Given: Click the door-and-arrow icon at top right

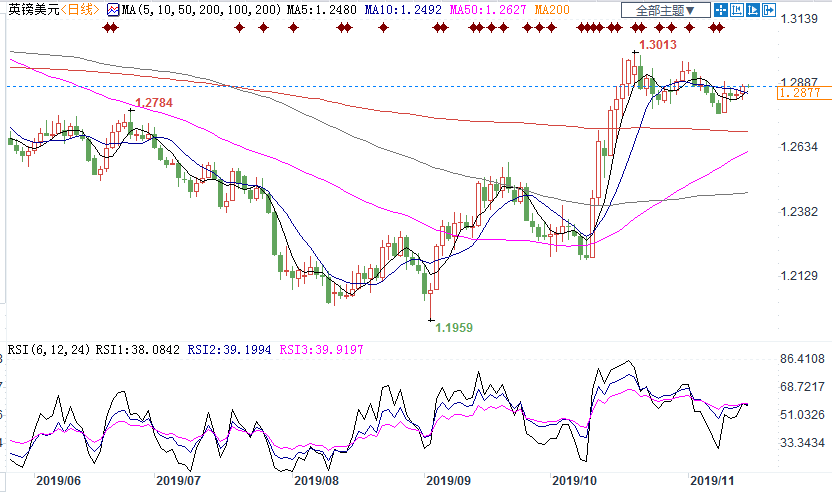Looking at the screenshot, I should tap(769, 10).
